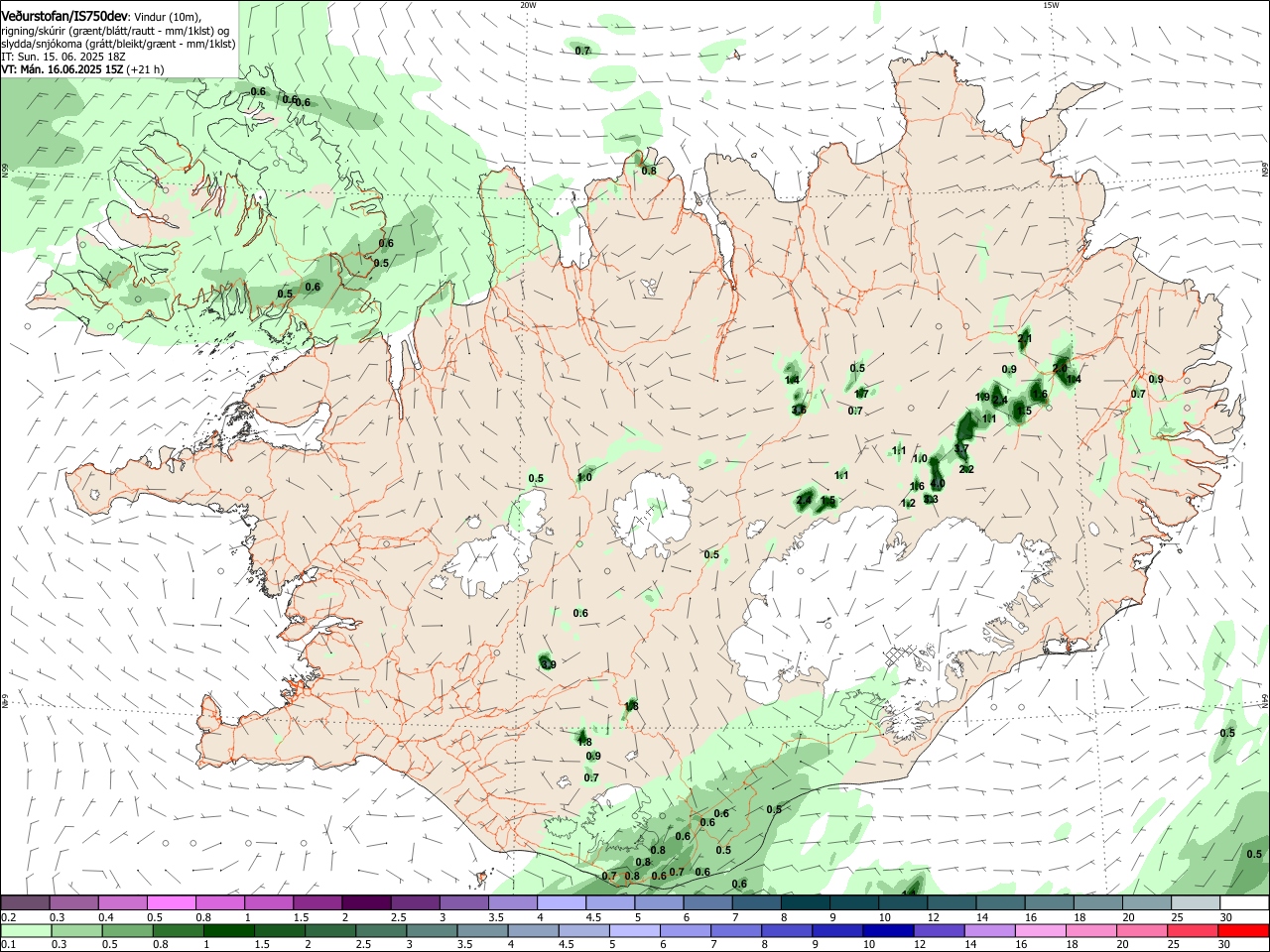Image resolution: width=1270 pixels, height=952 pixels.
Task: Click the 2.1 precipitation value on the map
Action: [1025, 339]
